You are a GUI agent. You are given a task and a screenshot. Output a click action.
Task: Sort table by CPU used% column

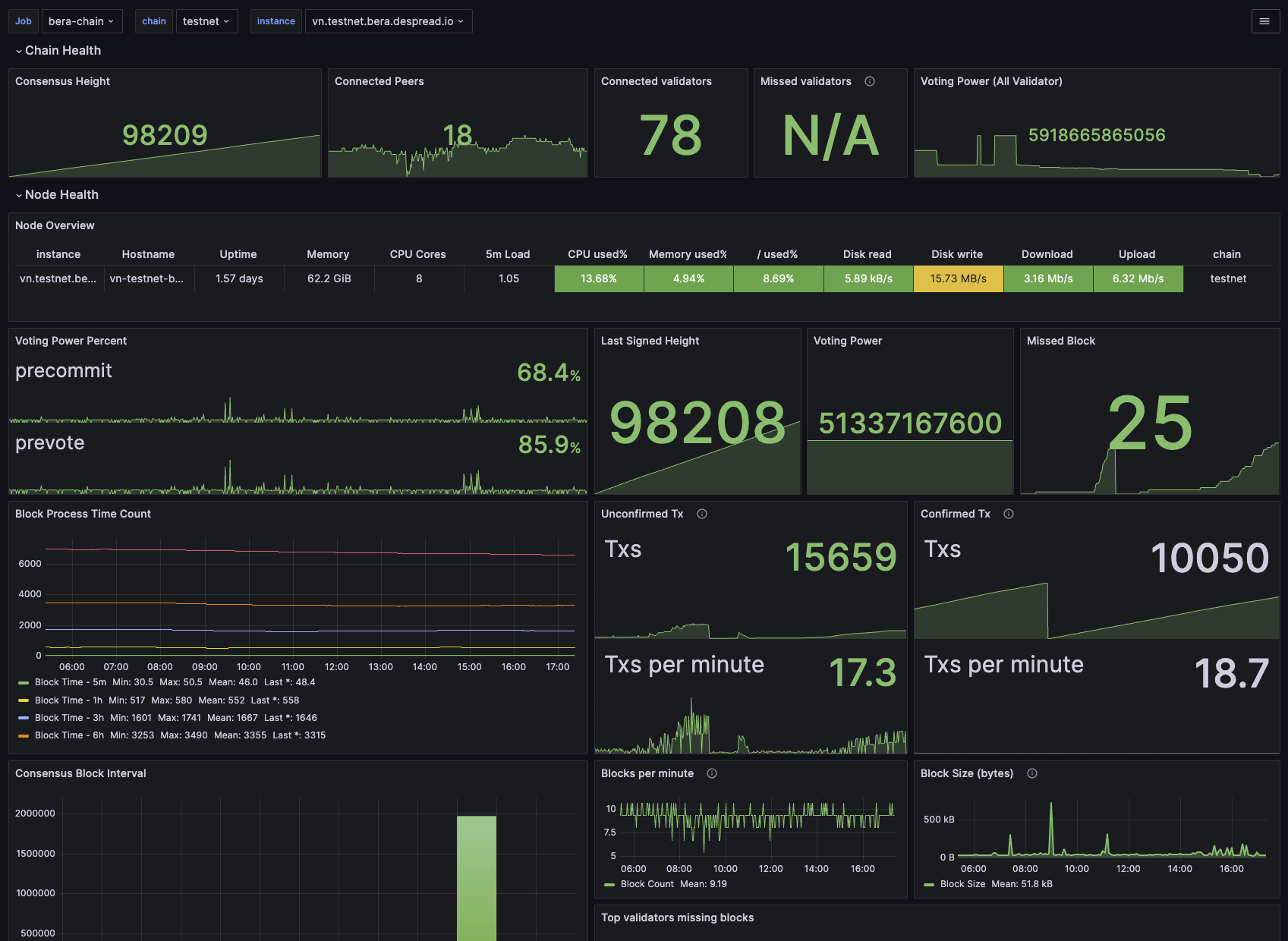(x=597, y=254)
